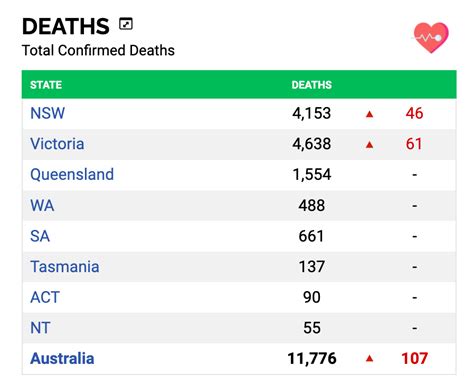Click the Total Confirmed Deaths subtitle
This screenshot has height=385, width=474.
[x=98, y=51]
